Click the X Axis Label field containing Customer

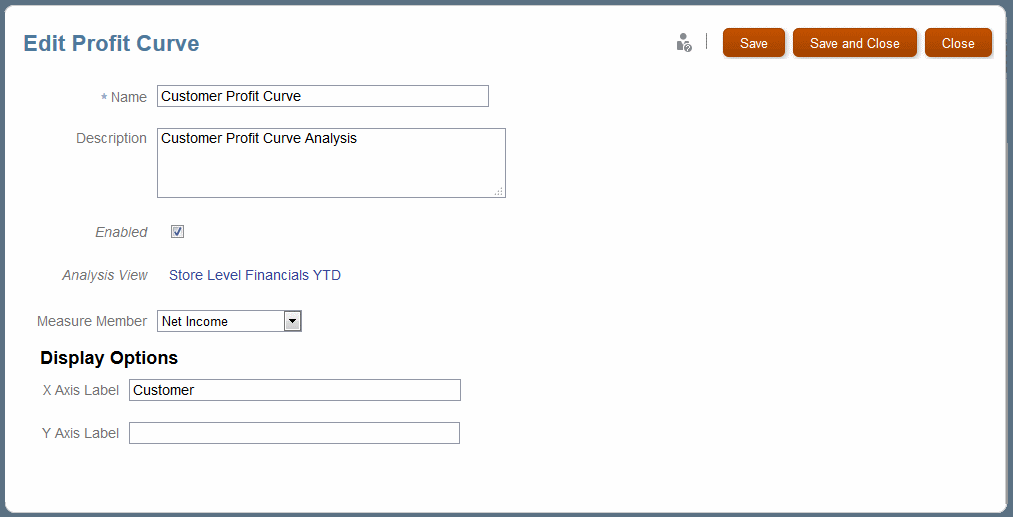pos(295,390)
